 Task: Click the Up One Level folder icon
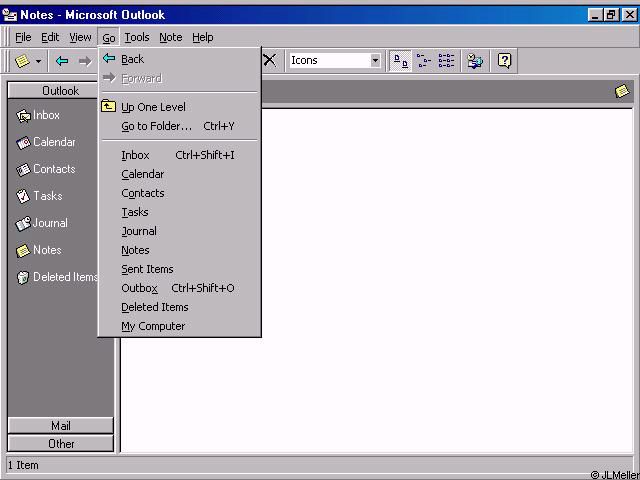pyautogui.click(x=109, y=106)
